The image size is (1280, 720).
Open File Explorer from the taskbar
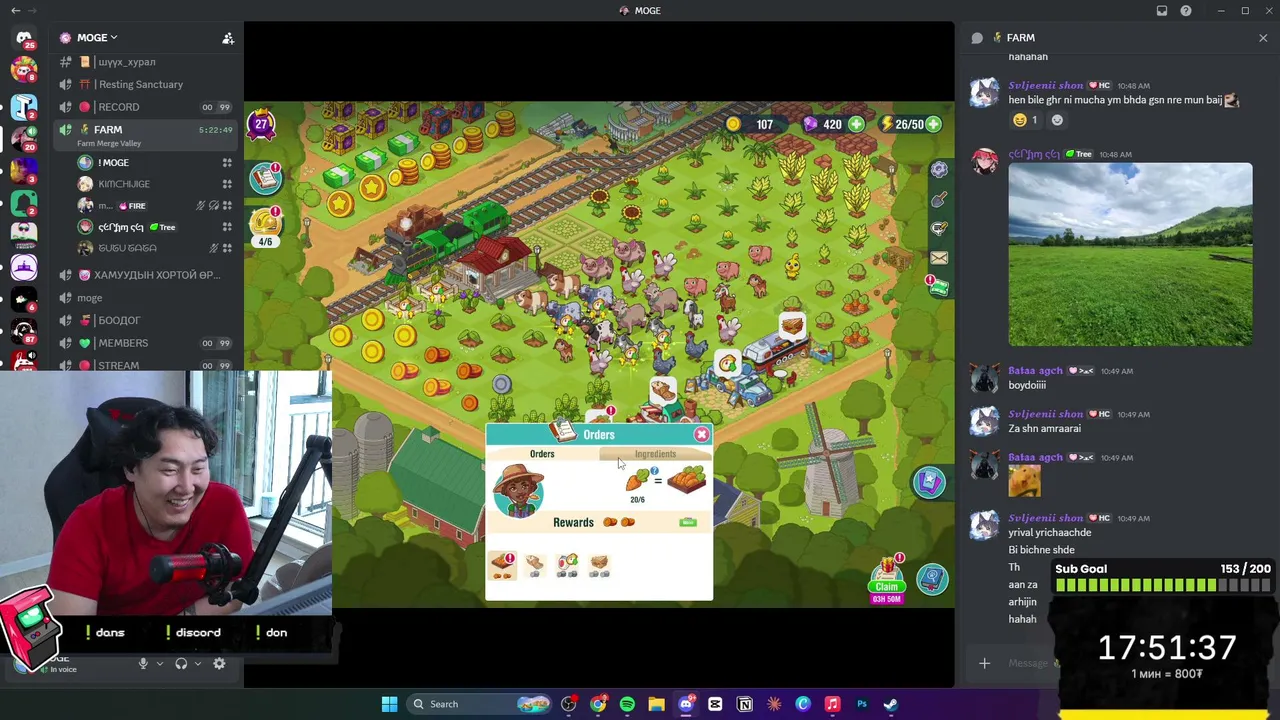(656, 704)
